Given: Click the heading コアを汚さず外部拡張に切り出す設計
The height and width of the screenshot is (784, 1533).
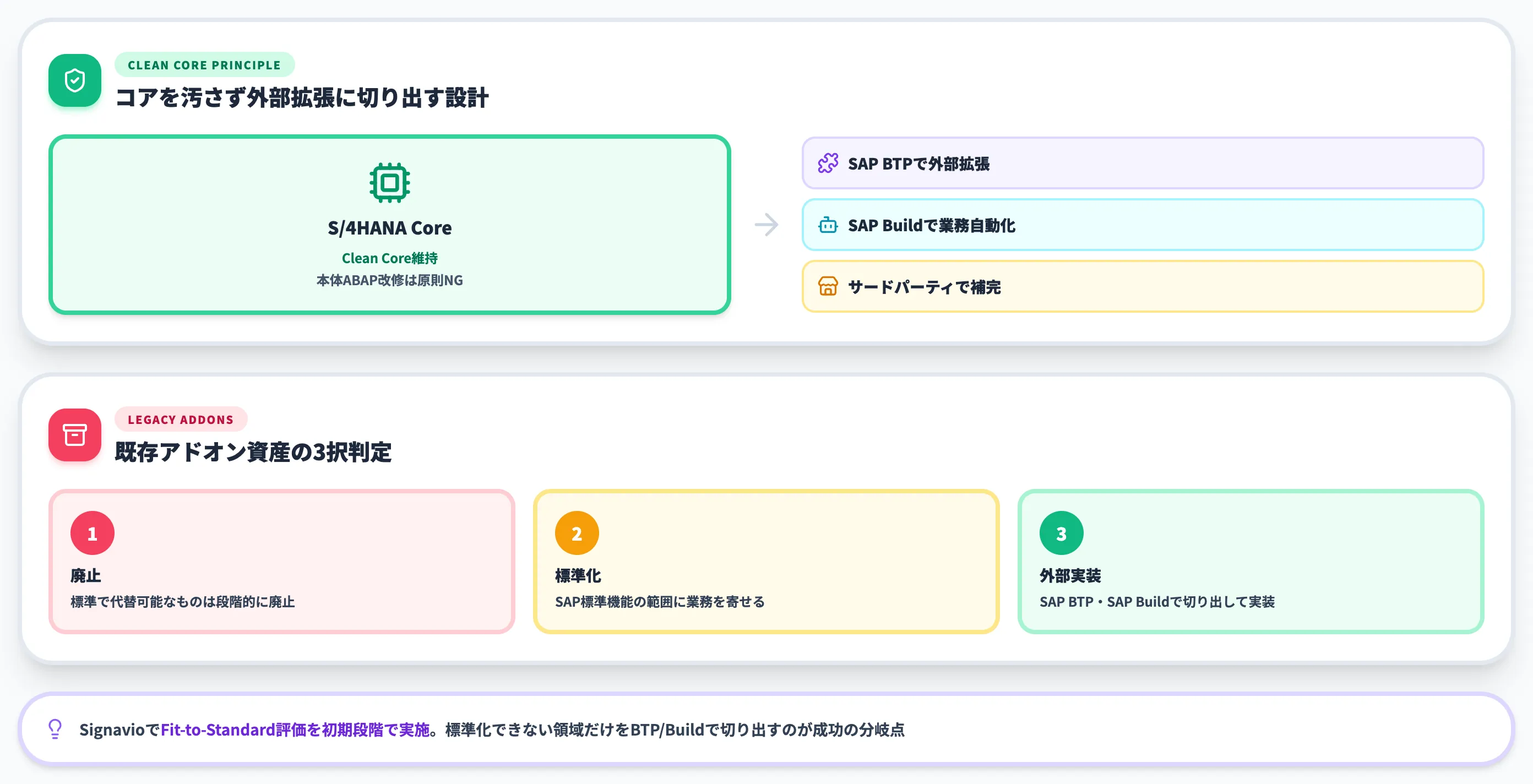Looking at the screenshot, I should click(x=302, y=97).
